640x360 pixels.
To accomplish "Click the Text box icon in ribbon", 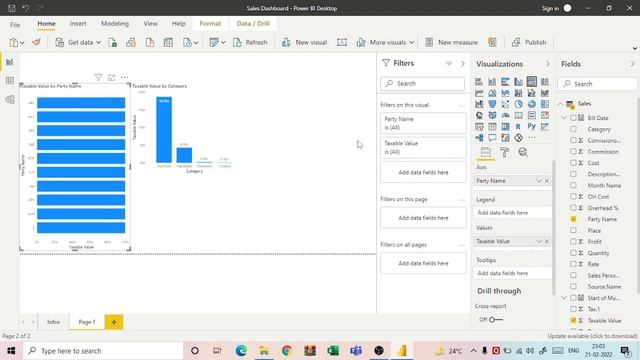I will 342,42.
